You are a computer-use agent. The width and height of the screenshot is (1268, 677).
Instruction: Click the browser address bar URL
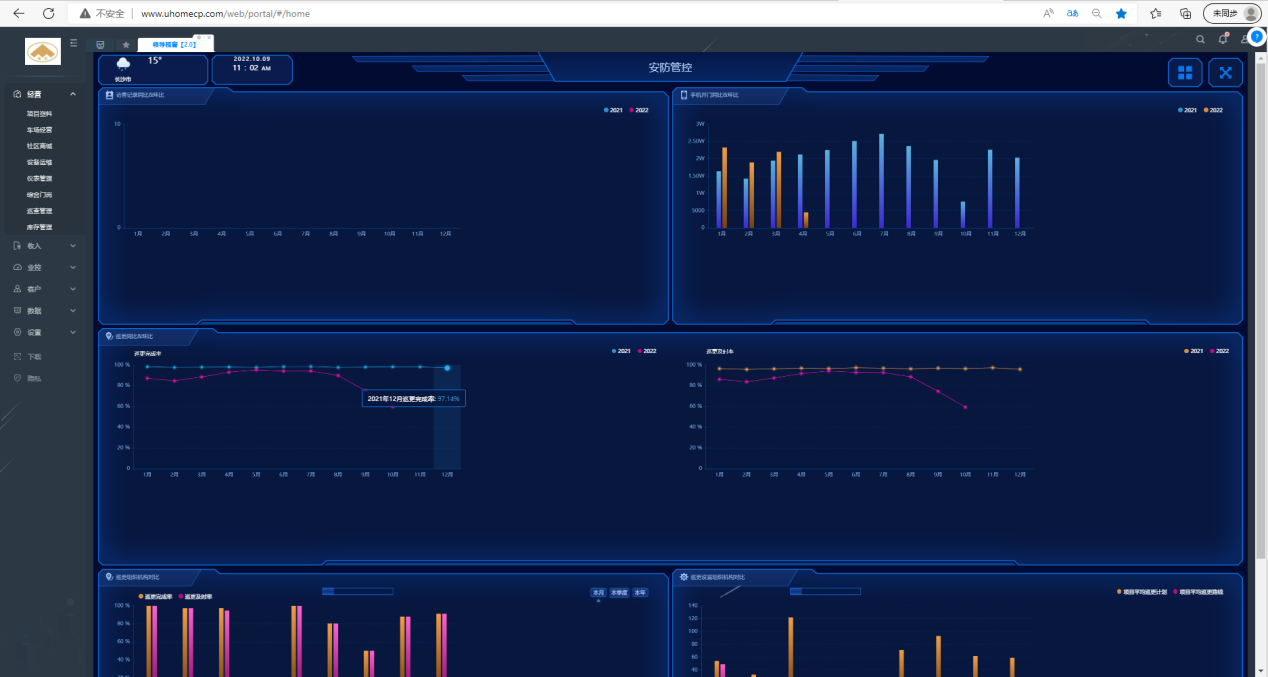pyautogui.click(x=225, y=14)
